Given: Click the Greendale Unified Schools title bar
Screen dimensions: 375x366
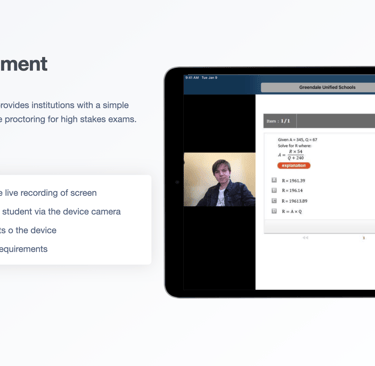Looking at the screenshot, I should pyautogui.click(x=318, y=87).
